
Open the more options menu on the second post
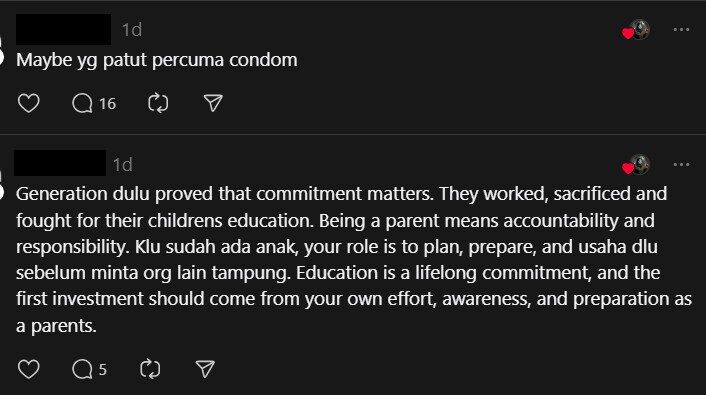click(x=681, y=164)
